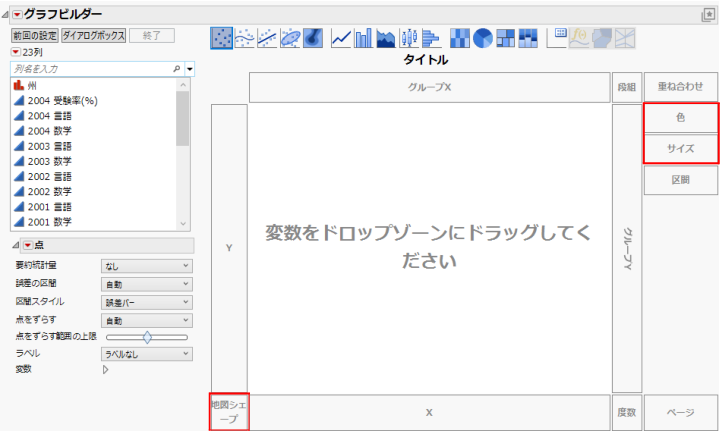Click the Y axis drop zone

[x=229, y=248]
